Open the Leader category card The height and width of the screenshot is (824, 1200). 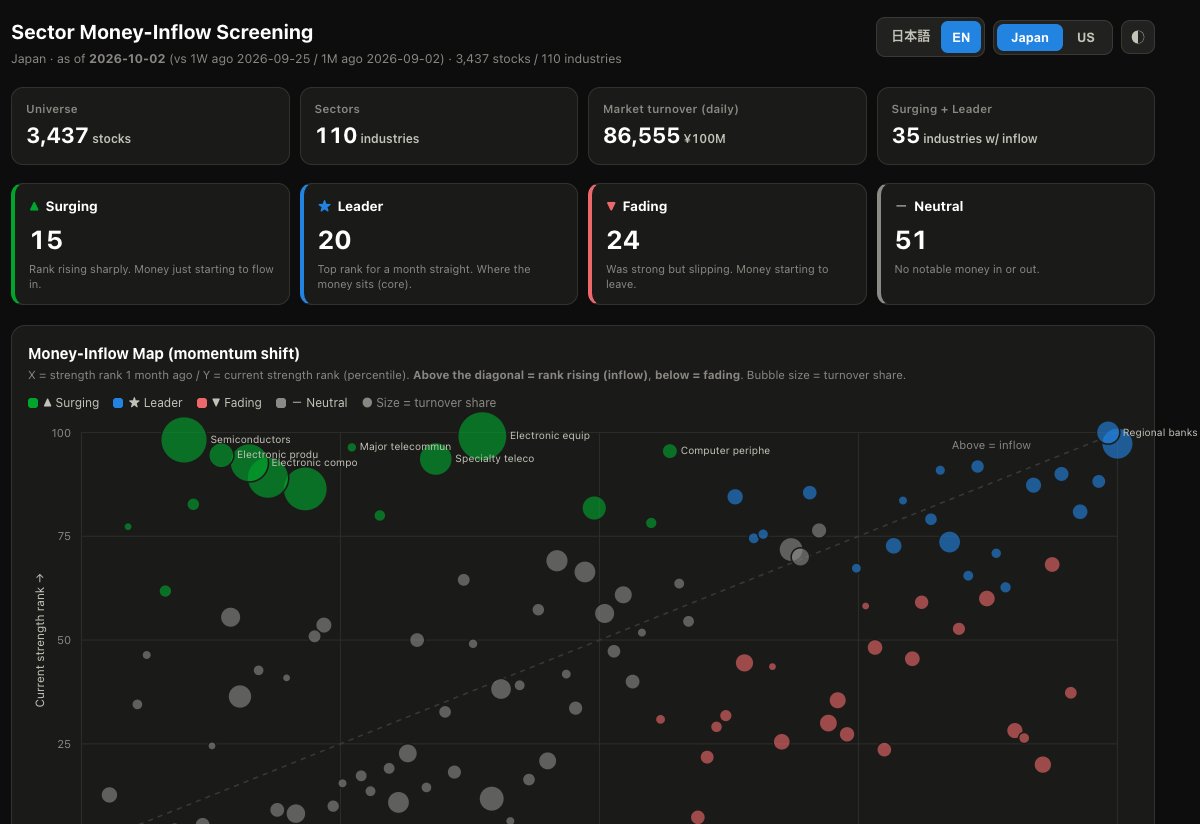pos(439,244)
